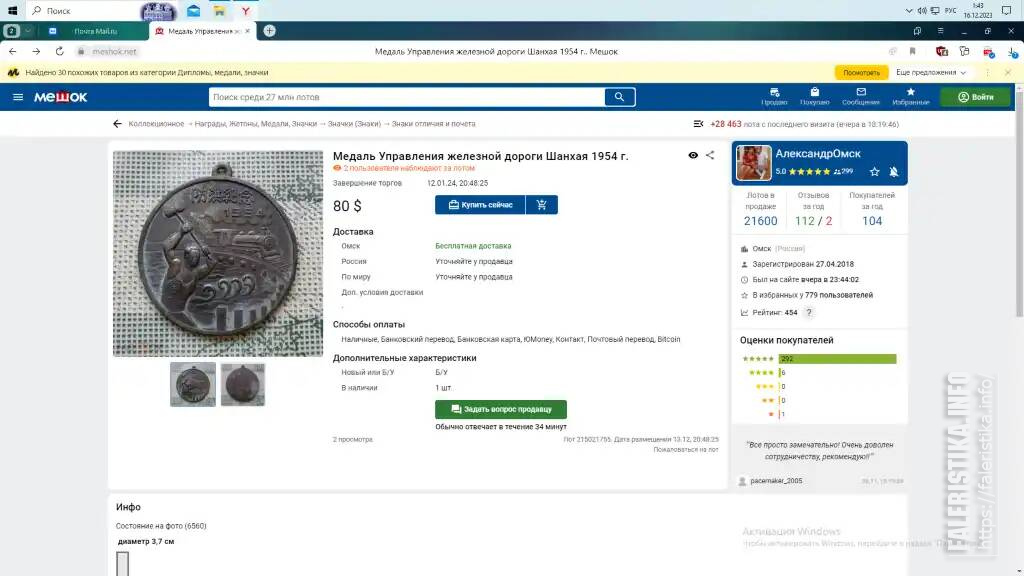The image size is (1024, 576).
Task: Toggle watching the lot with eye icon
Action: point(693,155)
